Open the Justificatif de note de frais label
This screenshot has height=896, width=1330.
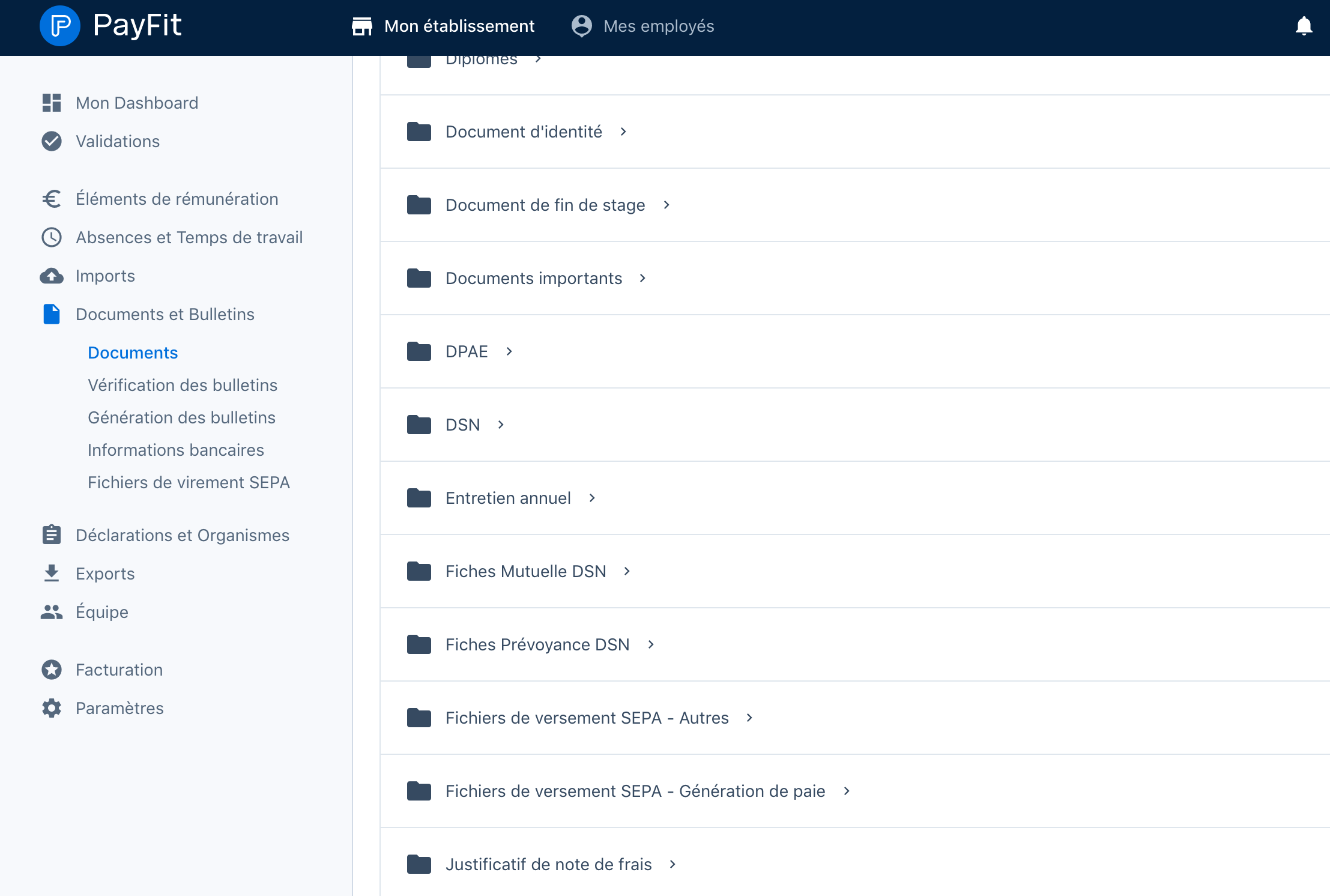point(549,864)
